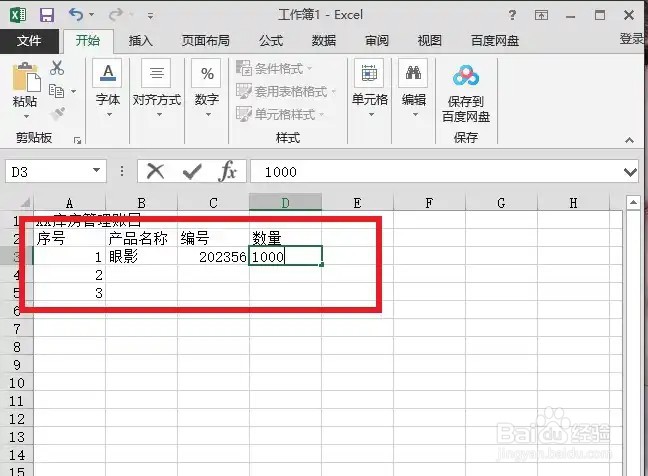Open the Name Box dropdown arrow
The image size is (648, 476).
97,170
